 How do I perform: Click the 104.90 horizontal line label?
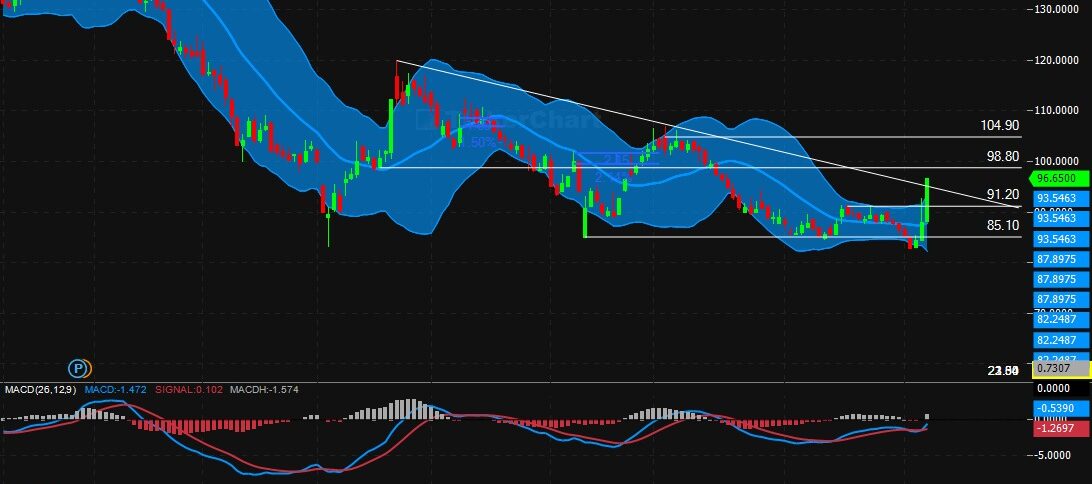[x=999, y=125]
